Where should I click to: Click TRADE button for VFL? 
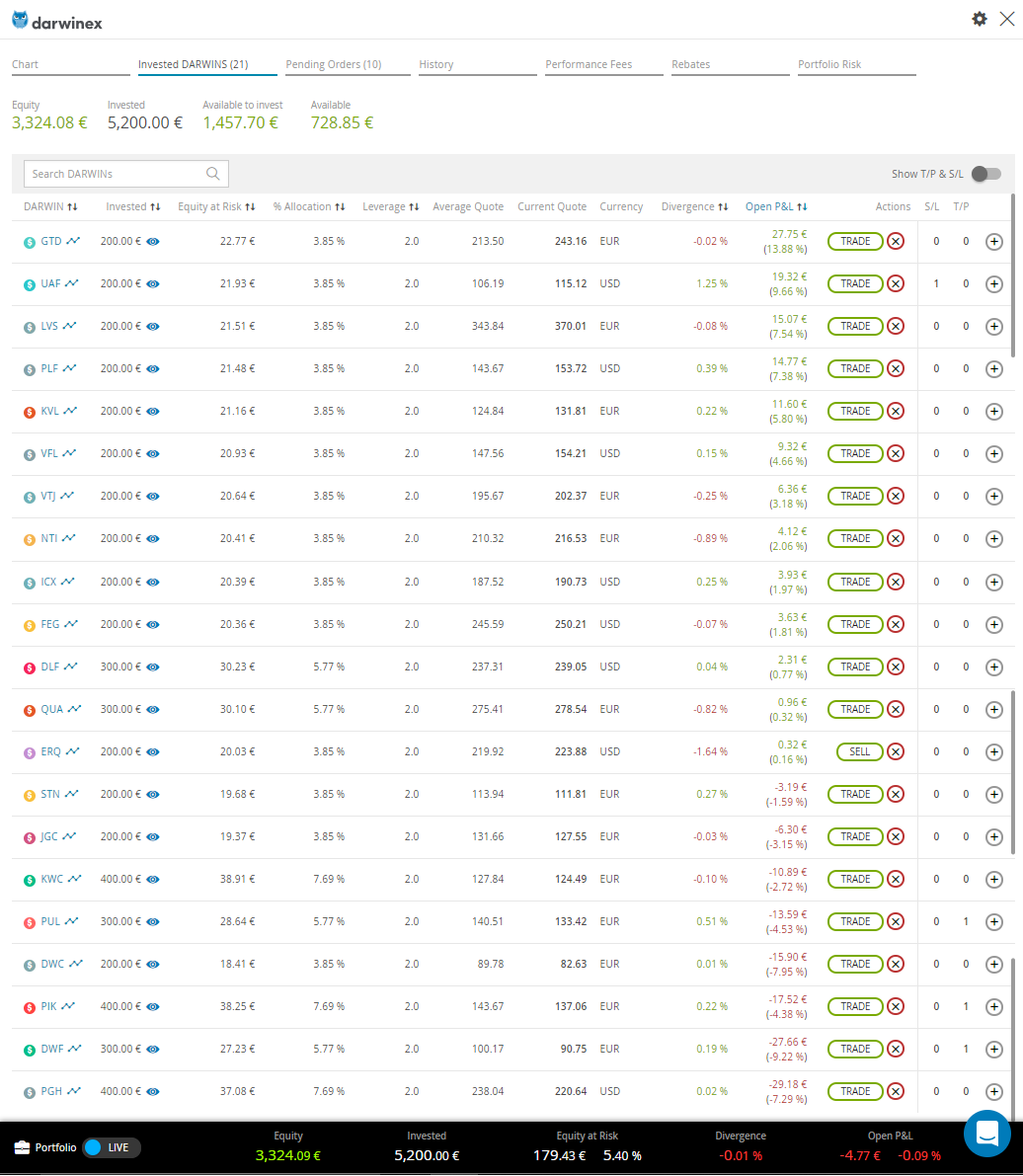pos(855,454)
